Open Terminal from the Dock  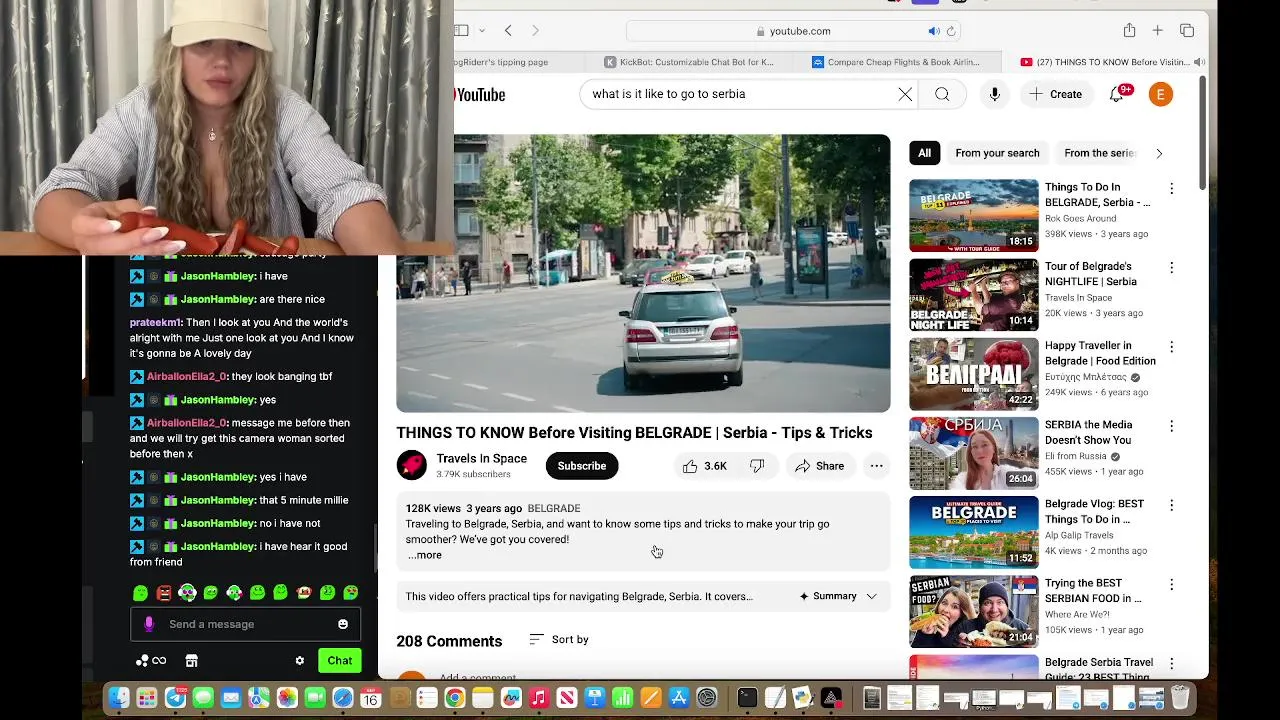[x=747, y=698]
